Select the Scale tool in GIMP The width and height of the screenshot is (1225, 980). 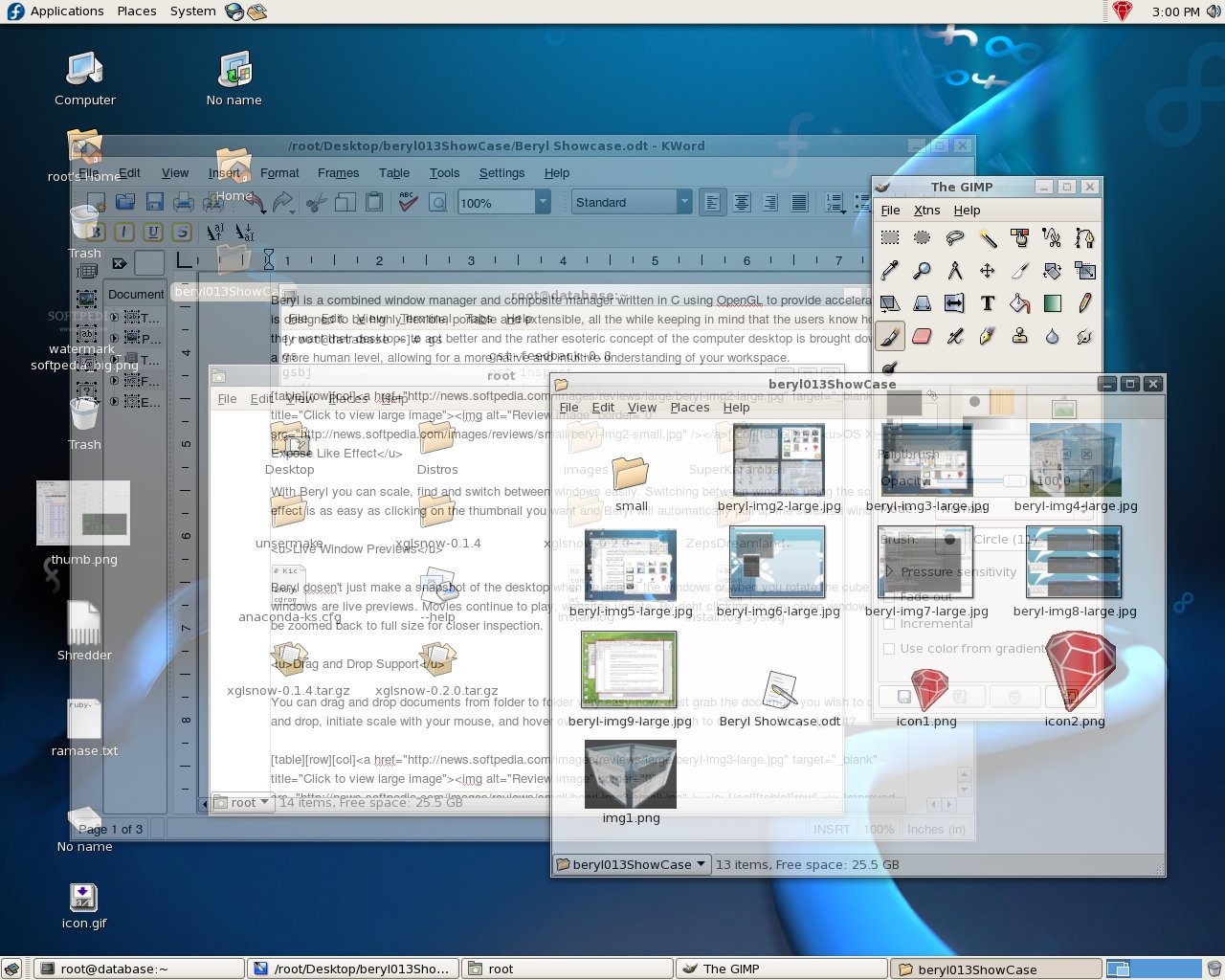click(x=1085, y=271)
